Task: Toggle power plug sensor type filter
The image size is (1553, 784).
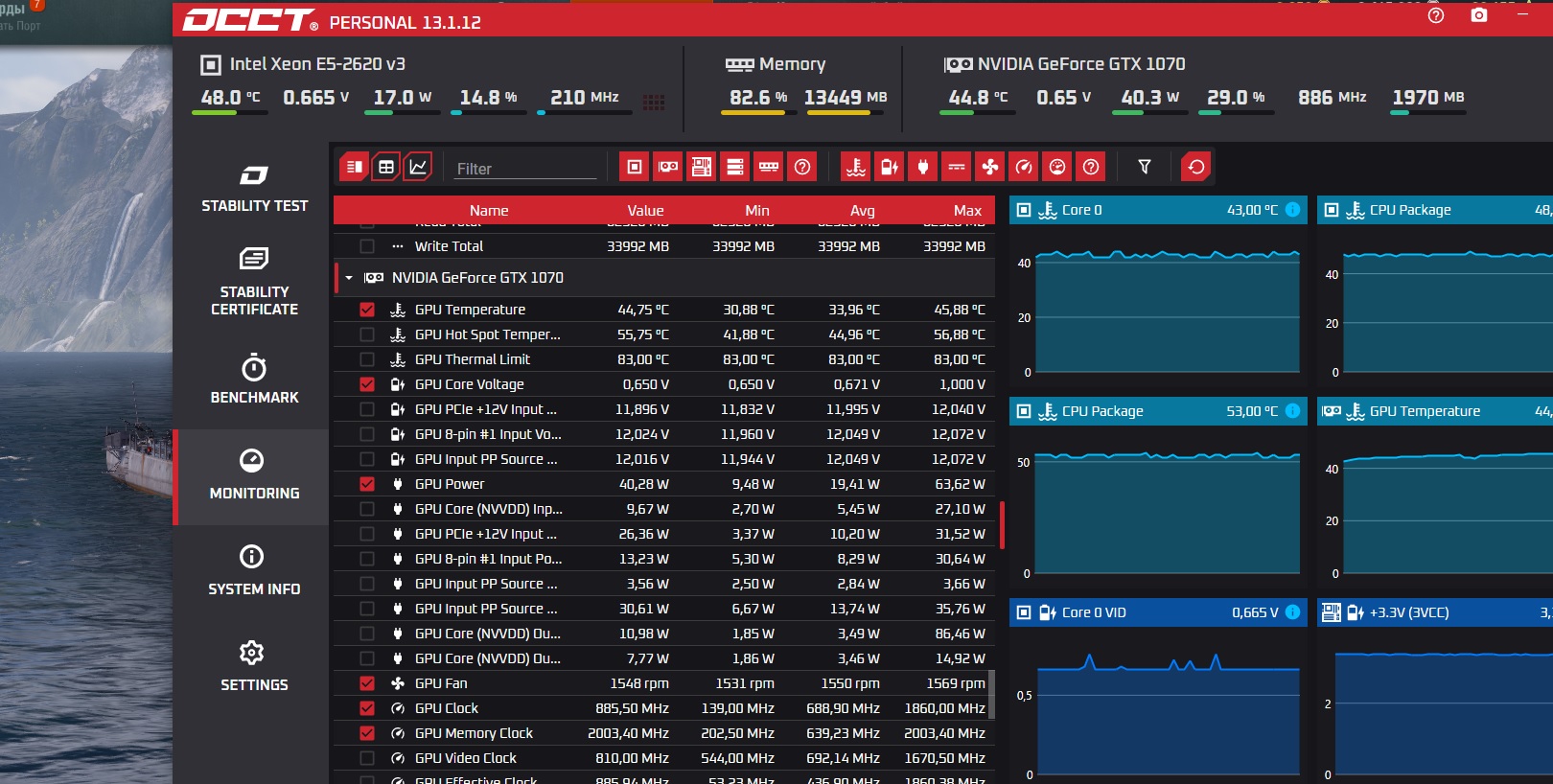Action: [923, 167]
